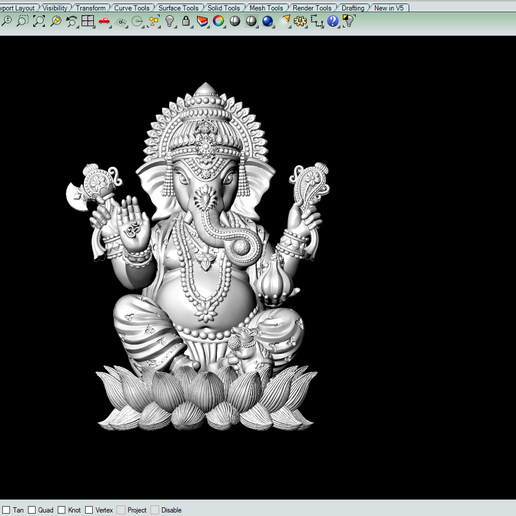Click the Shade gray sphere icon

(x=235, y=21)
